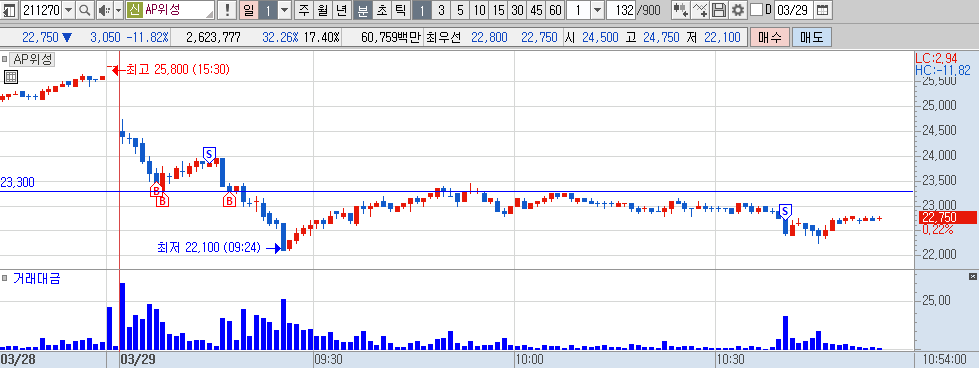This screenshot has width=979, height=368.
Task: Open the calendar date picker icon
Action: 824,10
